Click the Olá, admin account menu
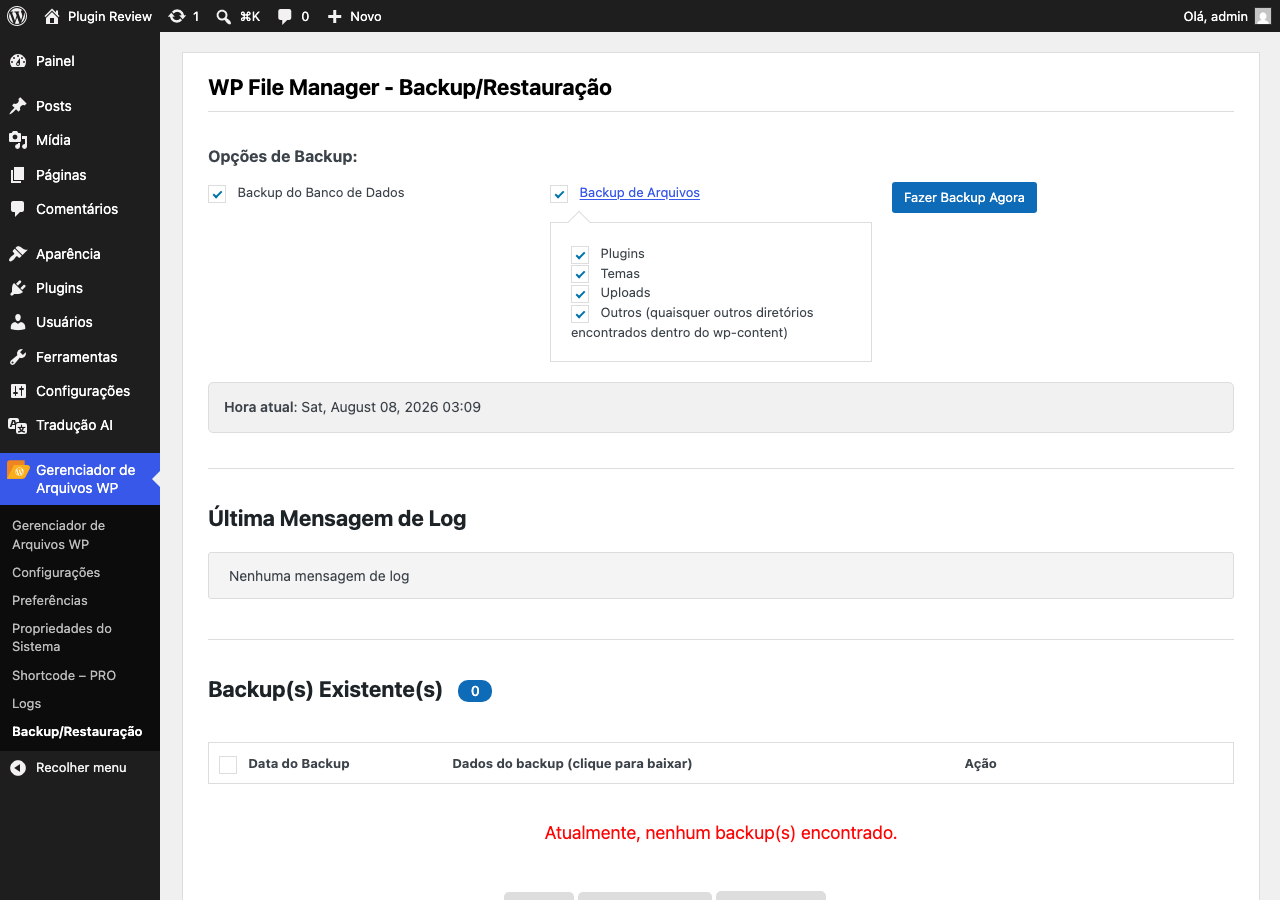1280x900 pixels. 1227,16
